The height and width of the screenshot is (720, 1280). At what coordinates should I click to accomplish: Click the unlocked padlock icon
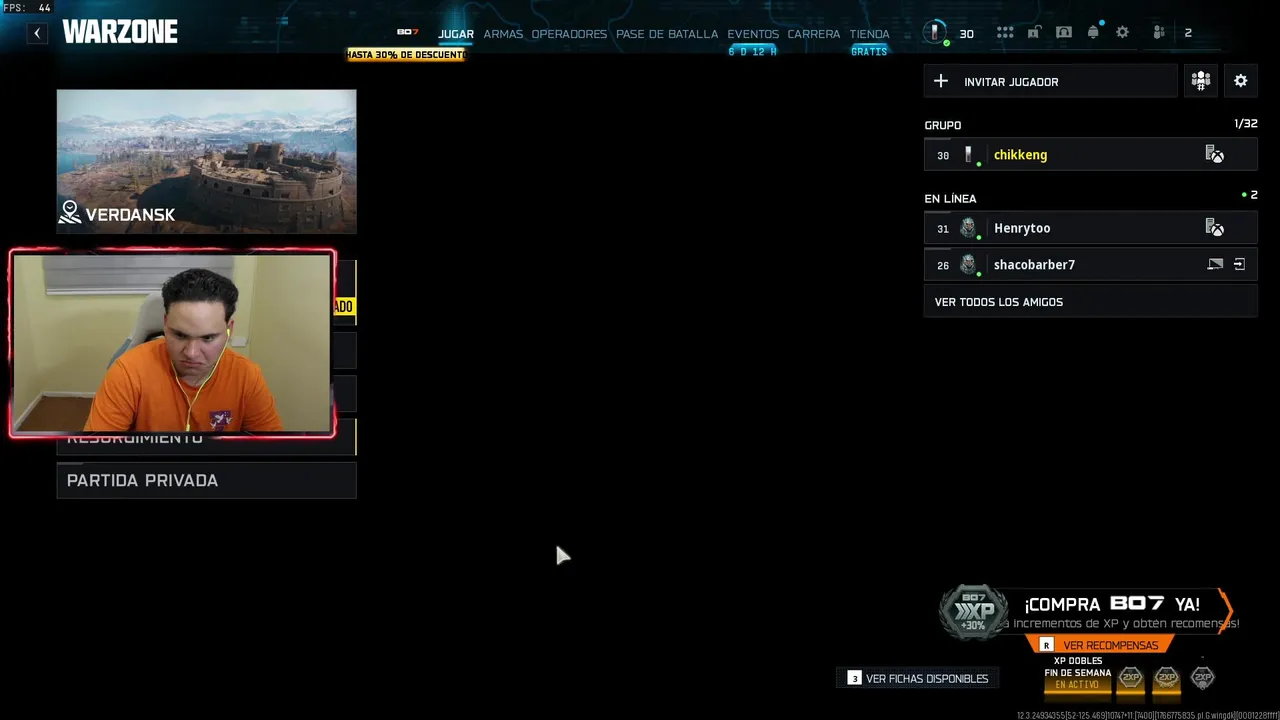click(x=1034, y=33)
